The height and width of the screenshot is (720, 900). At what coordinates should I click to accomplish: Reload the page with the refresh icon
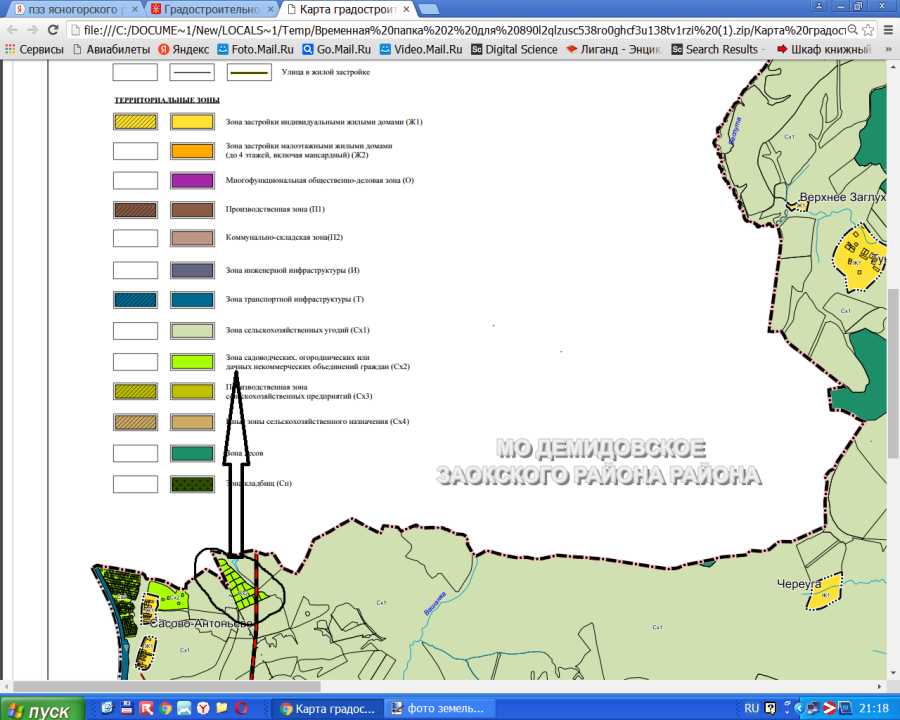click(53, 30)
